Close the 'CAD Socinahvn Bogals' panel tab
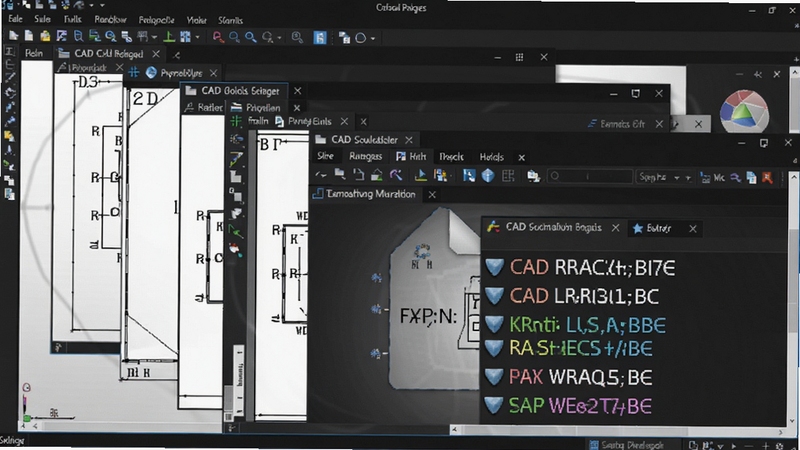 616,228
